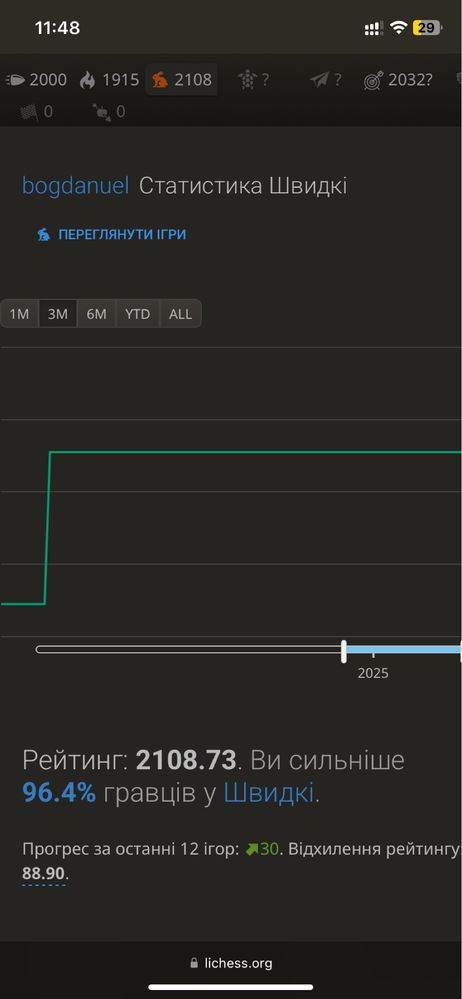Image resolution: width=462 pixels, height=999 pixels.
Task: Switch chart range to YTD
Action: click(x=138, y=314)
